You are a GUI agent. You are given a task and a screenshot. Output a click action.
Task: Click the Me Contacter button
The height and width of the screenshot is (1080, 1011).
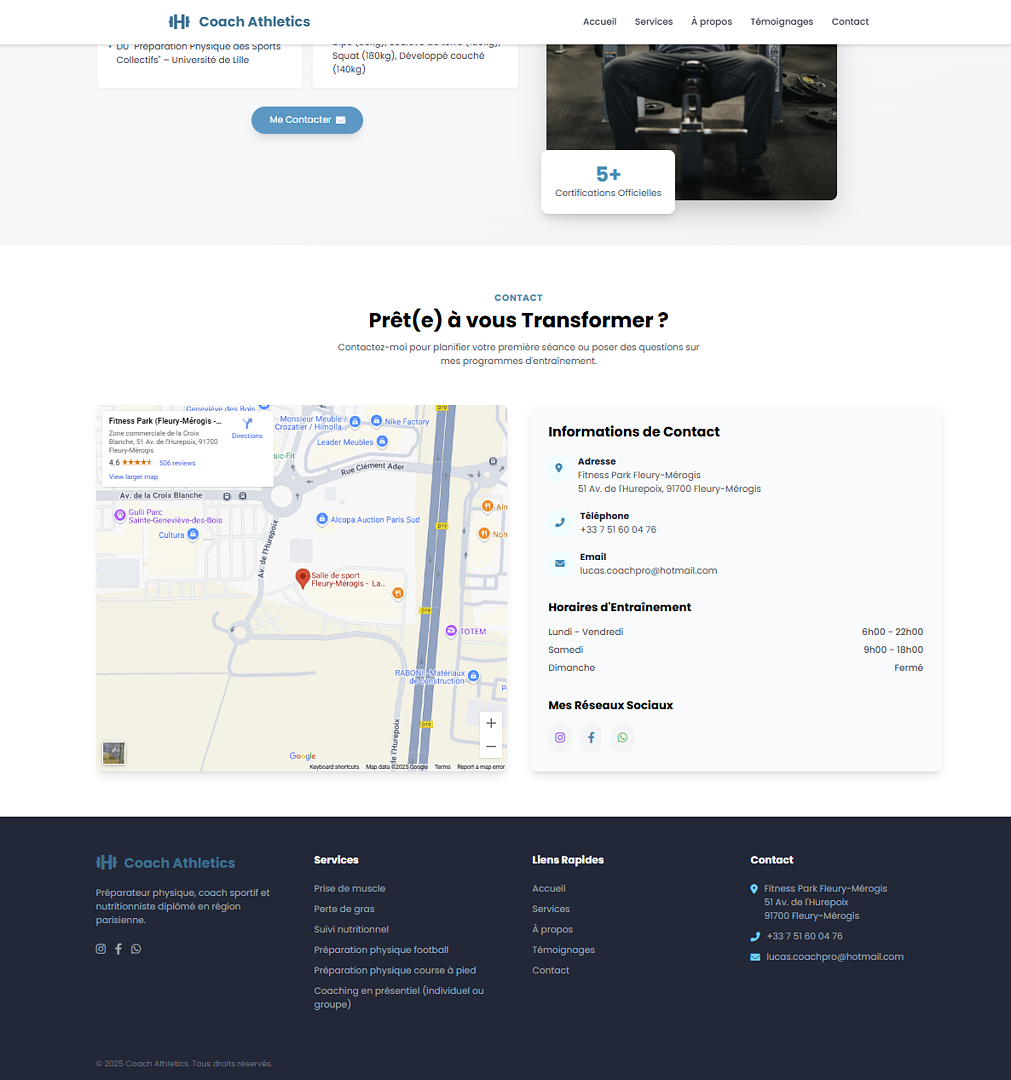pos(307,120)
